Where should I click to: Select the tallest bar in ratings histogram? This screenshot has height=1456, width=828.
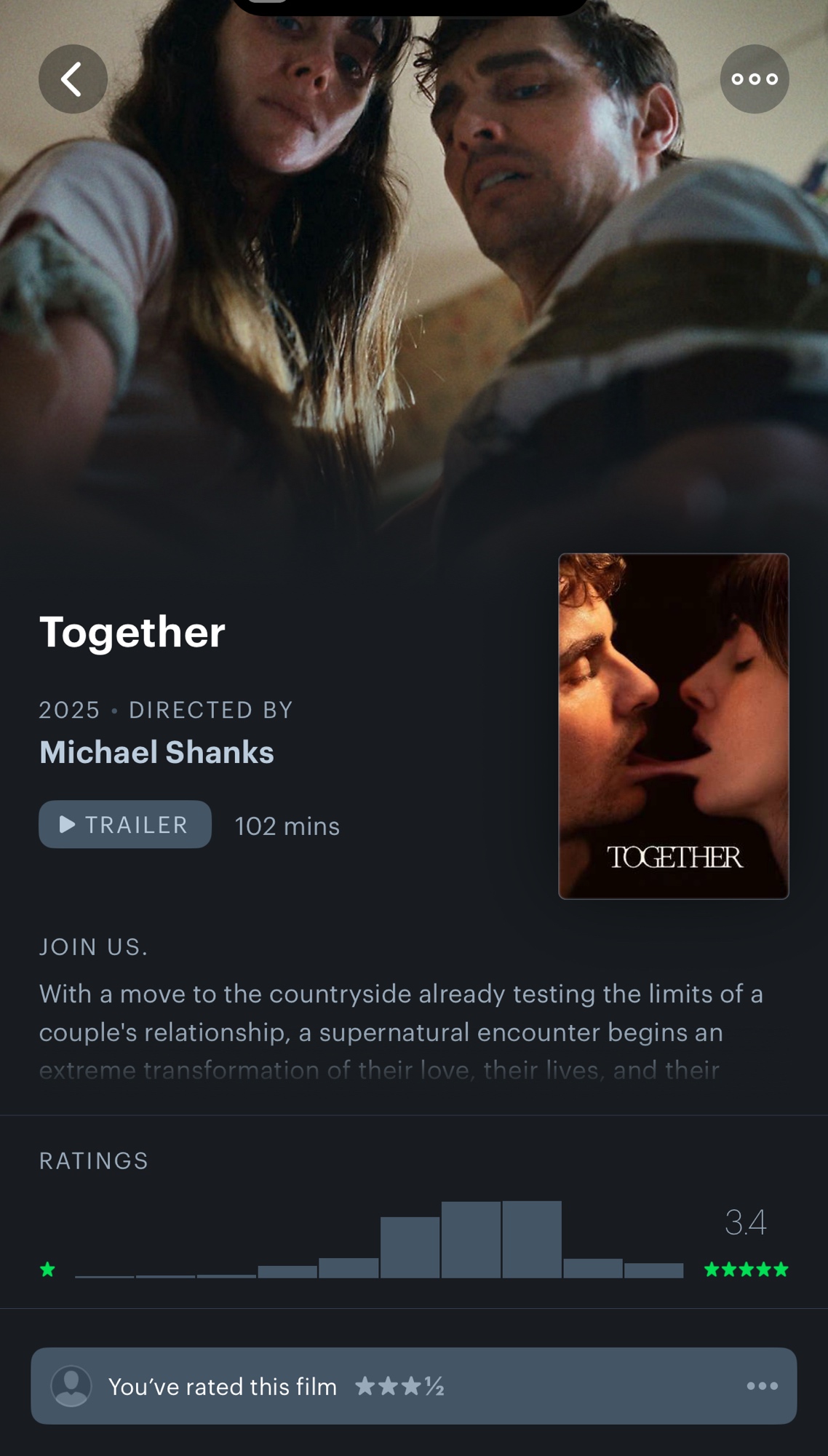pos(532,1239)
